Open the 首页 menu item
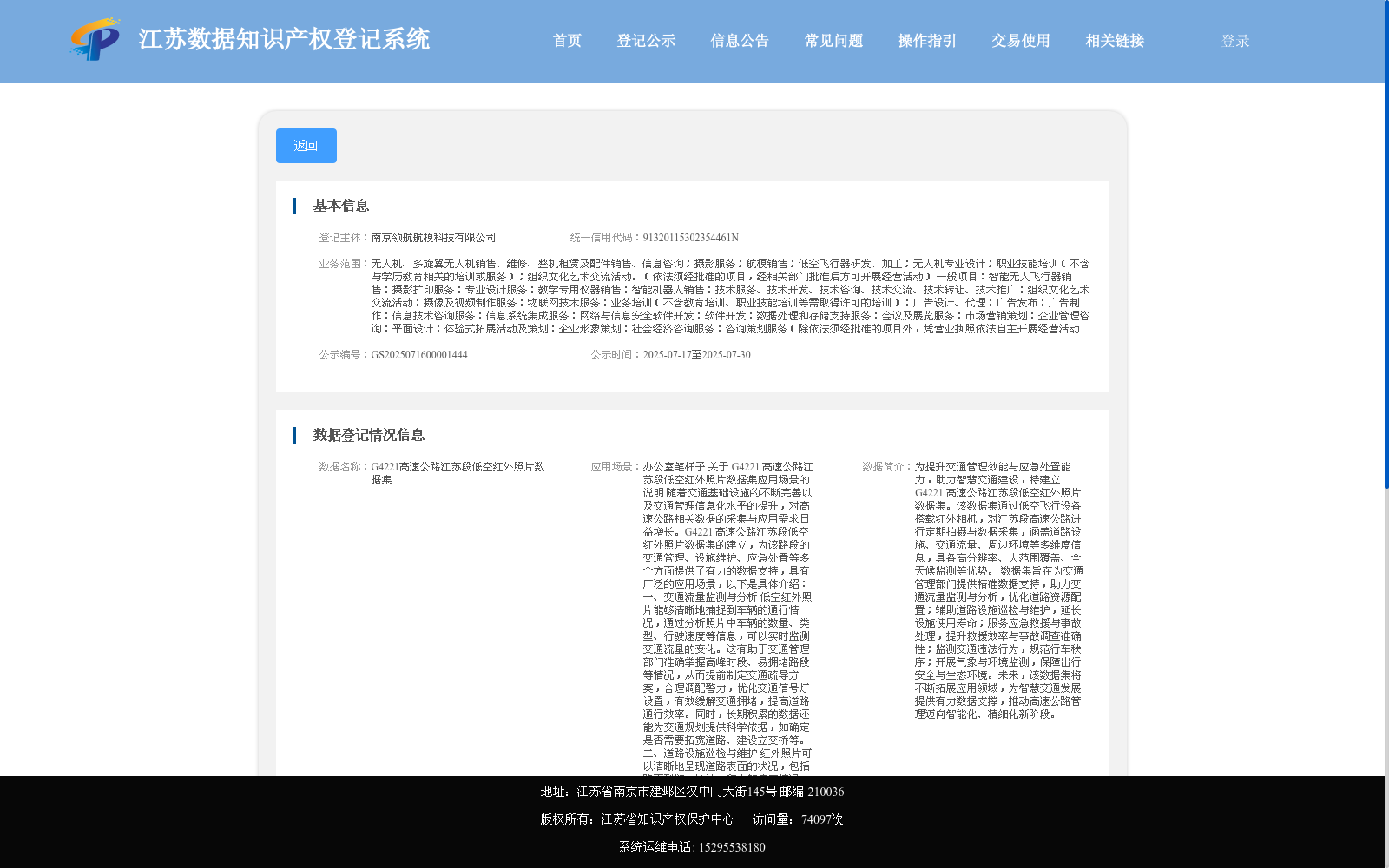This screenshot has width=1389, height=868. coord(567,41)
